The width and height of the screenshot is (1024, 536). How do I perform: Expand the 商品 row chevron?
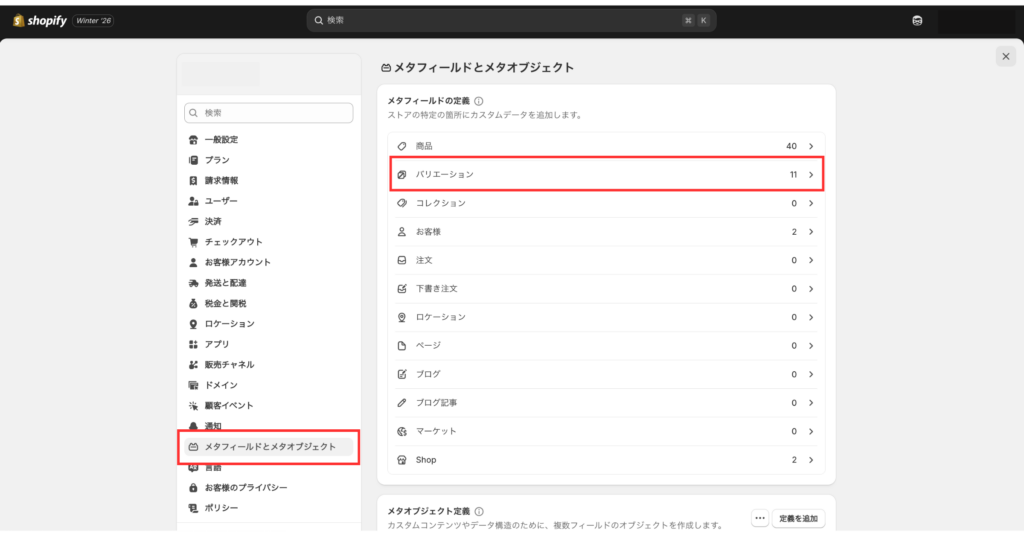coord(811,146)
